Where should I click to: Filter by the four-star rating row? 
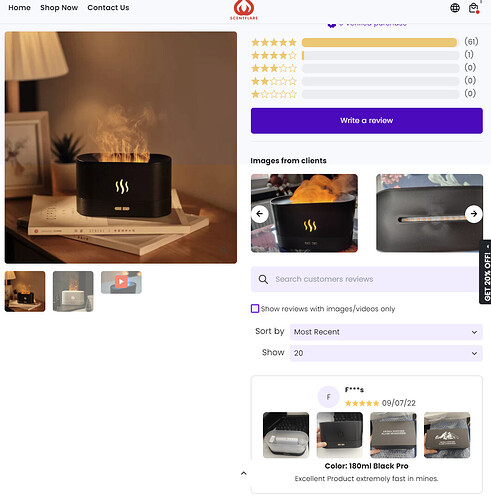(x=365, y=55)
